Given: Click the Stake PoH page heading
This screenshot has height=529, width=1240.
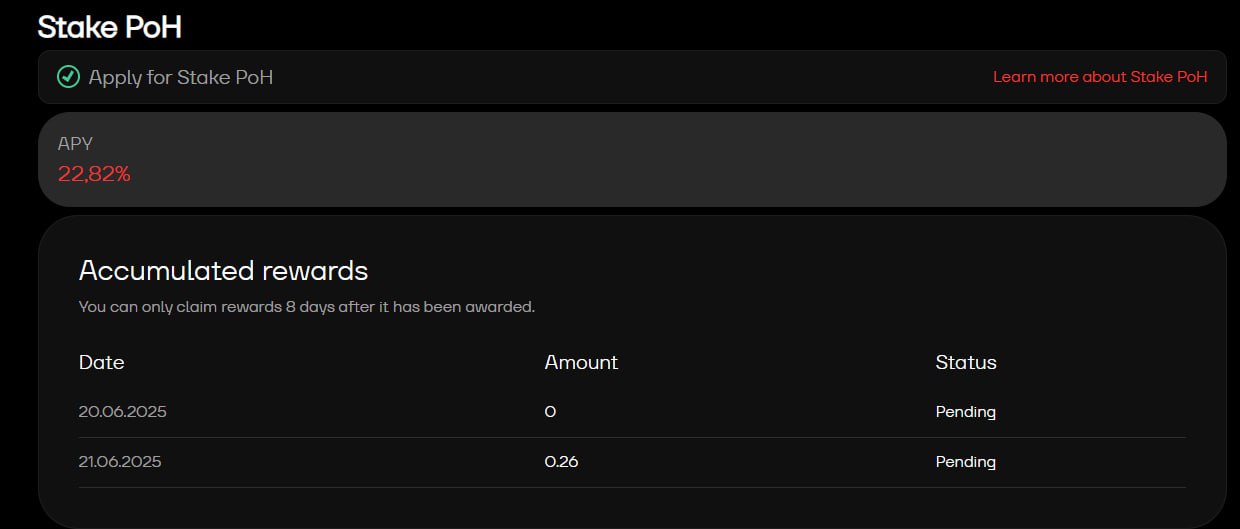Looking at the screenshot, I should pos(109,27).
